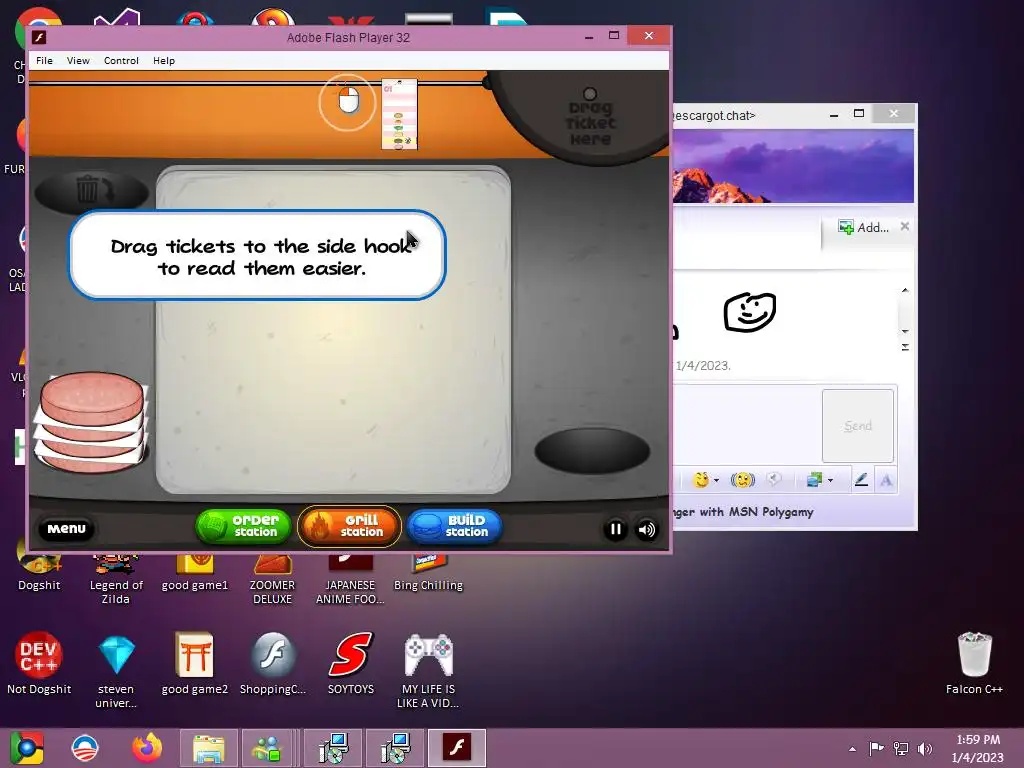This screenshot has width=1024, height=768.
Task: Click the chat scrollbar up arrow
Action: (905, 290)
